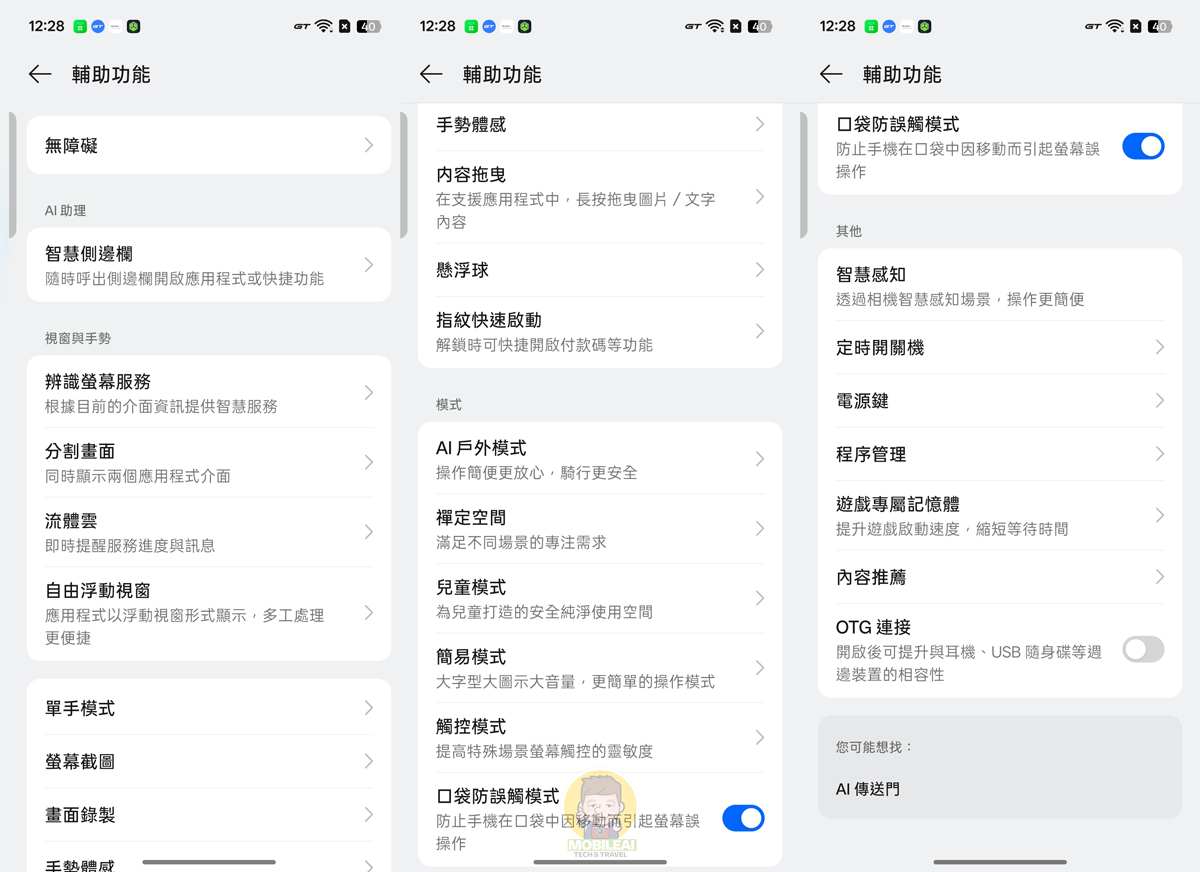Tap GT mode icon in right screen status bar
The height and width of the screenshot is (872, 1200).
coord(1093,27)
